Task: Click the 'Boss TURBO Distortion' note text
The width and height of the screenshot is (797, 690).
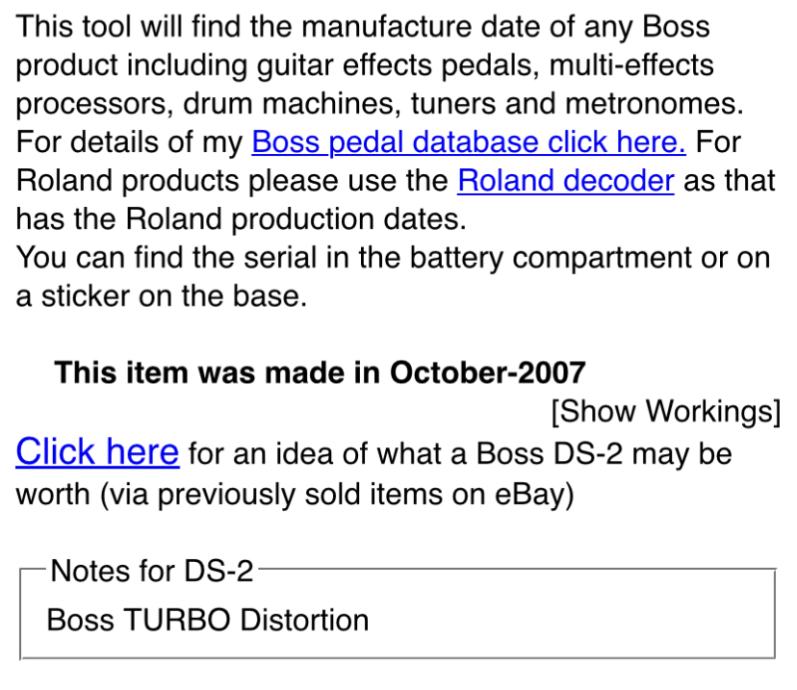Action: pos(208,620)
